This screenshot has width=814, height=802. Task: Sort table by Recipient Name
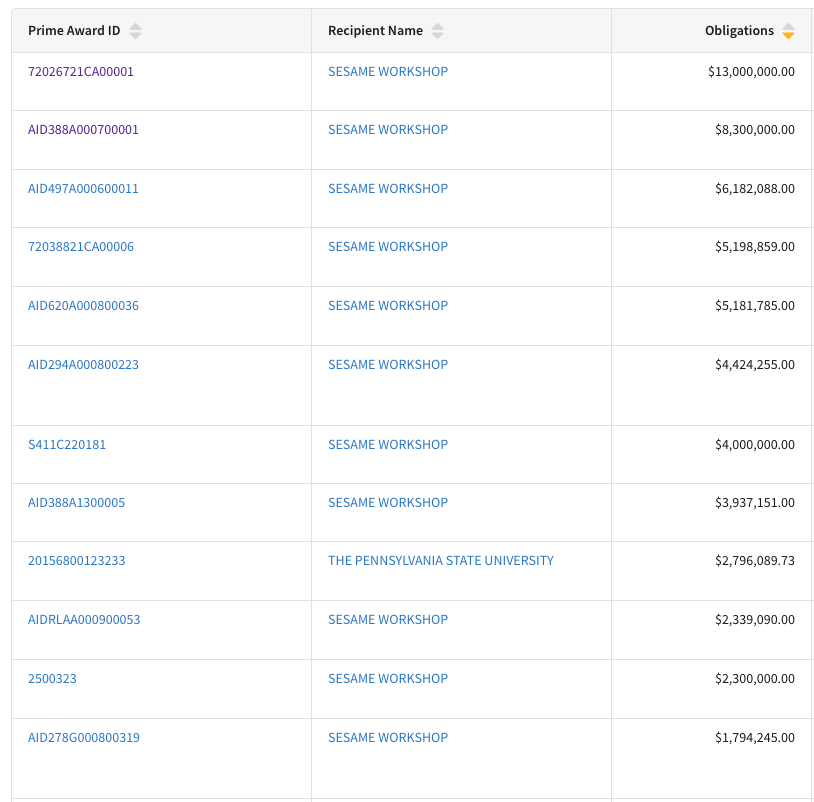[x=438, y=31]
